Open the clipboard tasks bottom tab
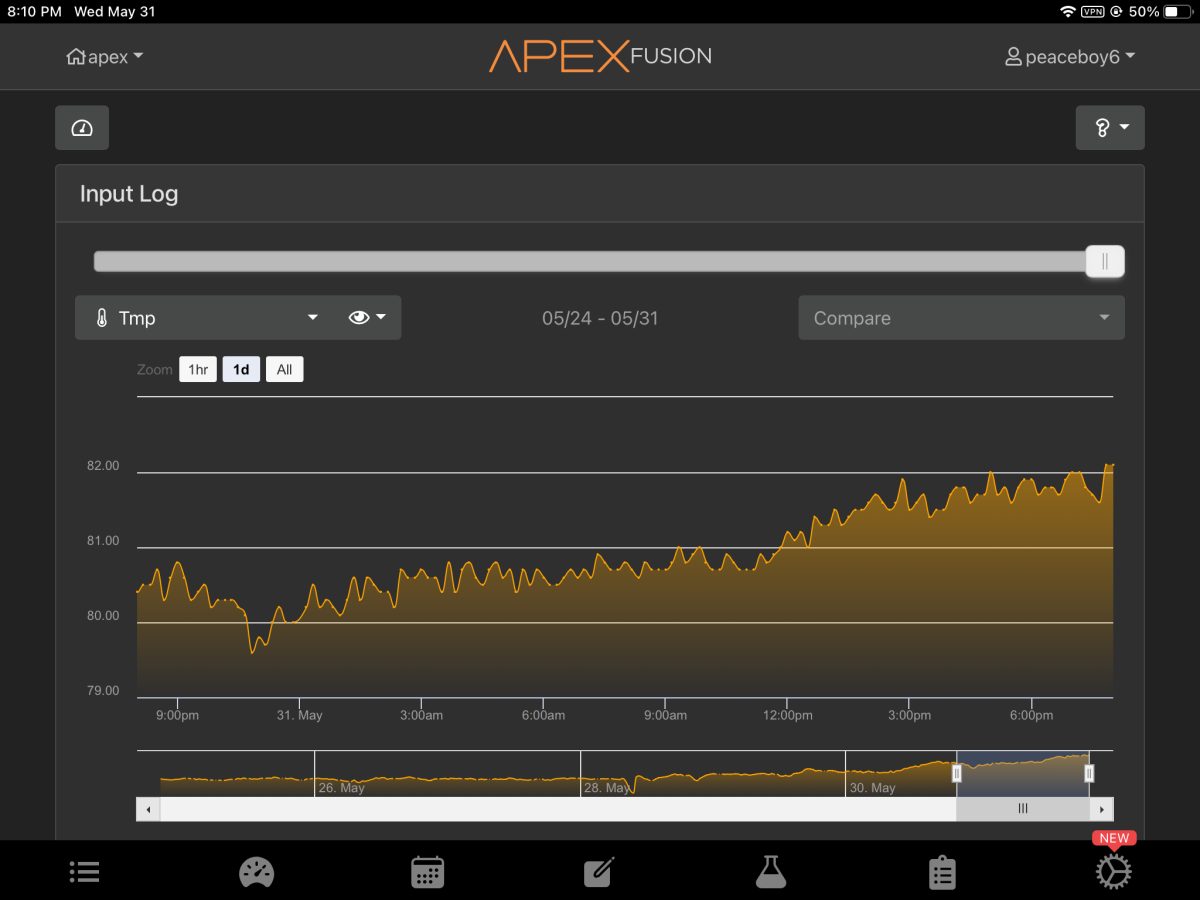The width and height of the screenshot is (1200, 900). coord(942,872)
